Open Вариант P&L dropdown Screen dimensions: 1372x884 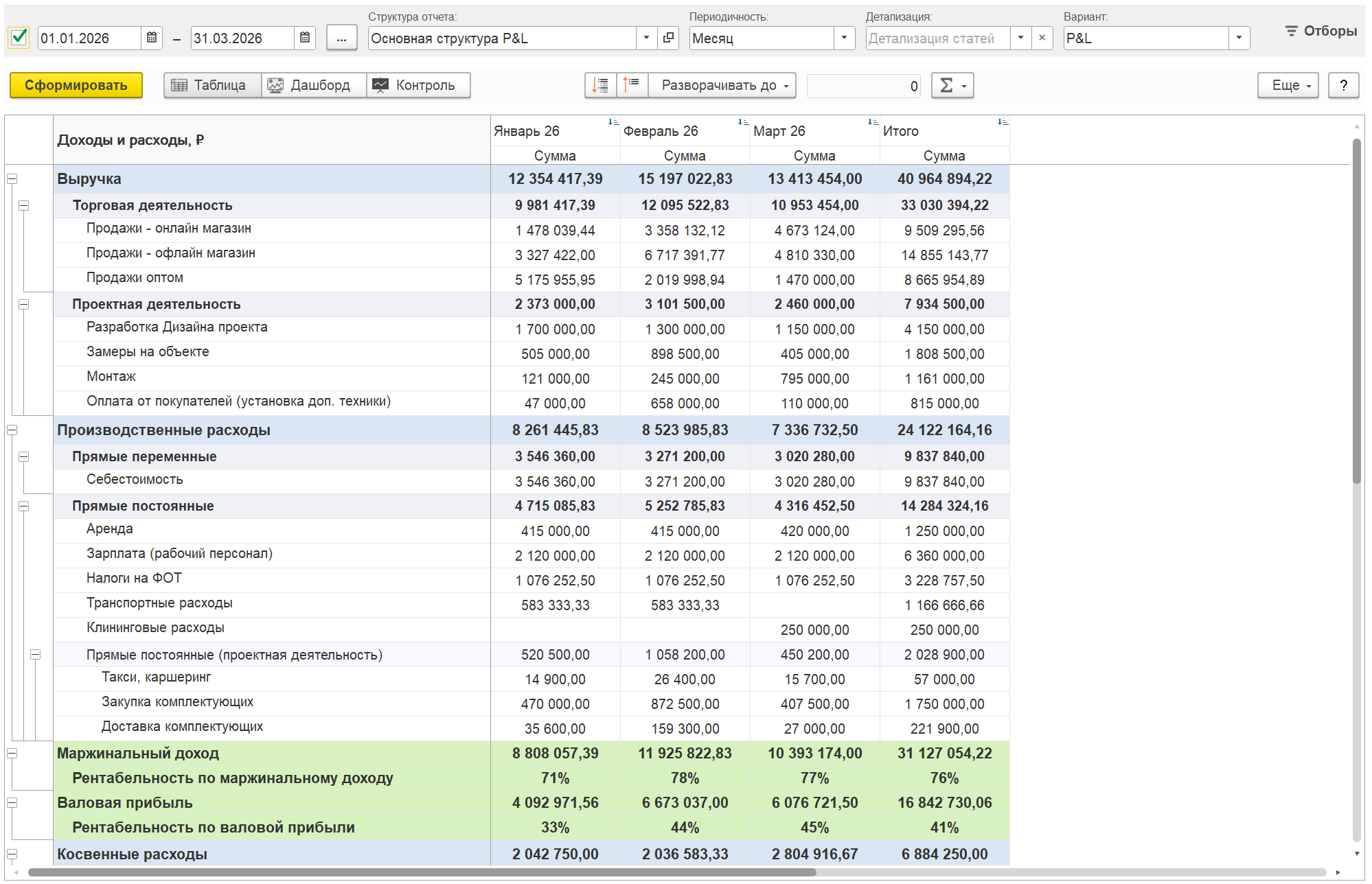click(1239, 38)
